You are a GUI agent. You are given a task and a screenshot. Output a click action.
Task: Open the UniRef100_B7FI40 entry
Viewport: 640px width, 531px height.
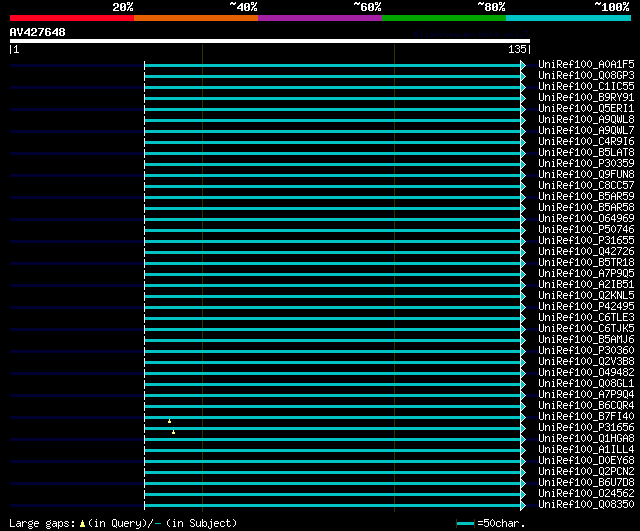point(586,417)
